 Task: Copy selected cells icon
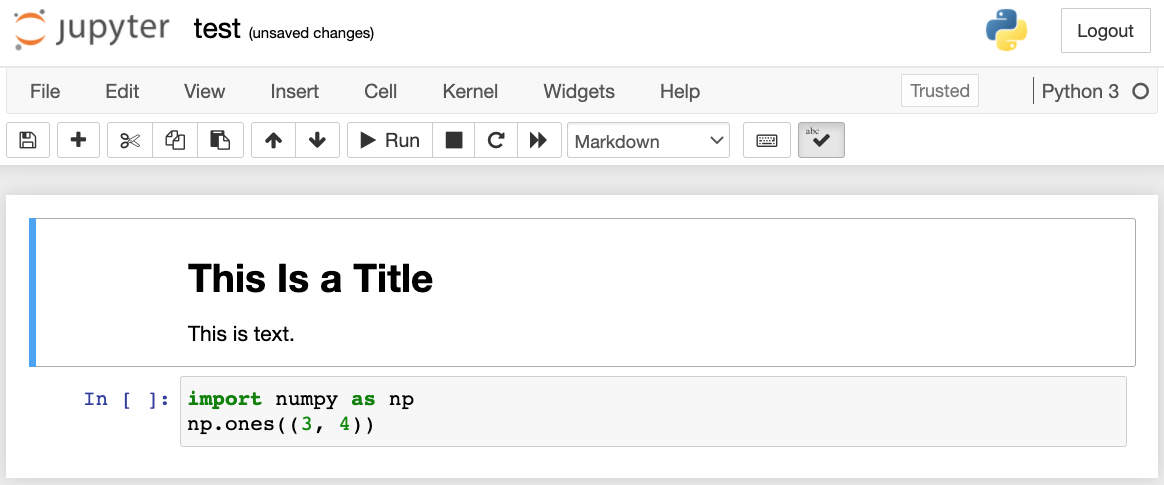pyautogui.click(x=175, y=141)
